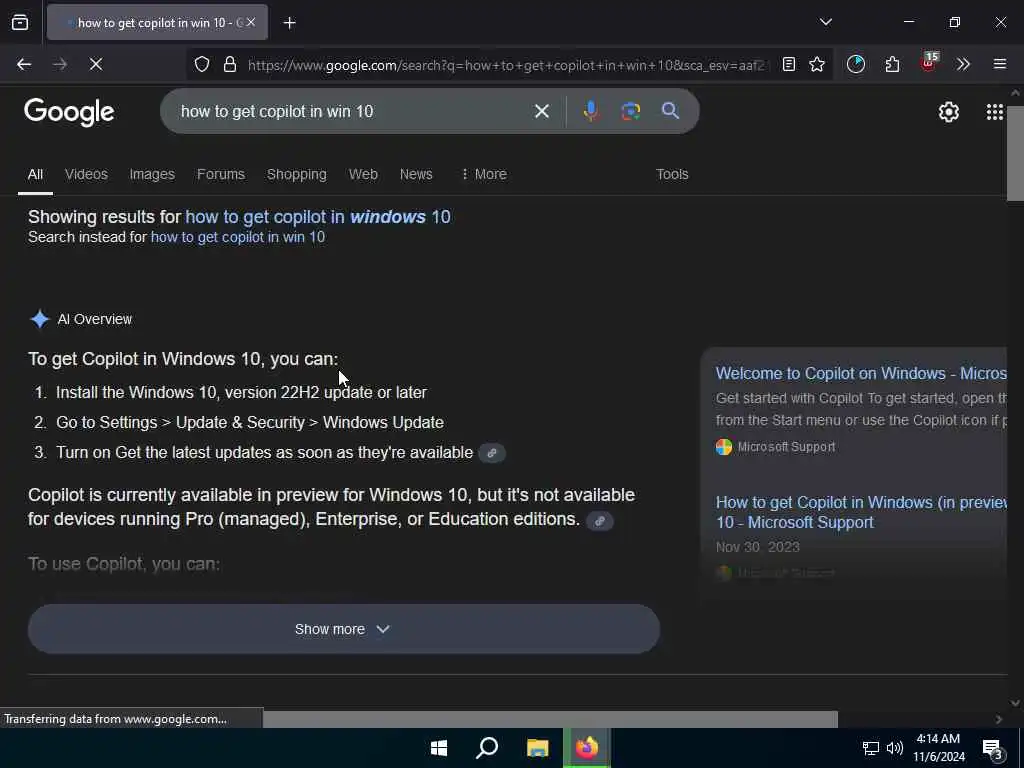Screen dimensions: 1024x768
Task: Close the copilot search tab
Action: [x=251, y=22]
